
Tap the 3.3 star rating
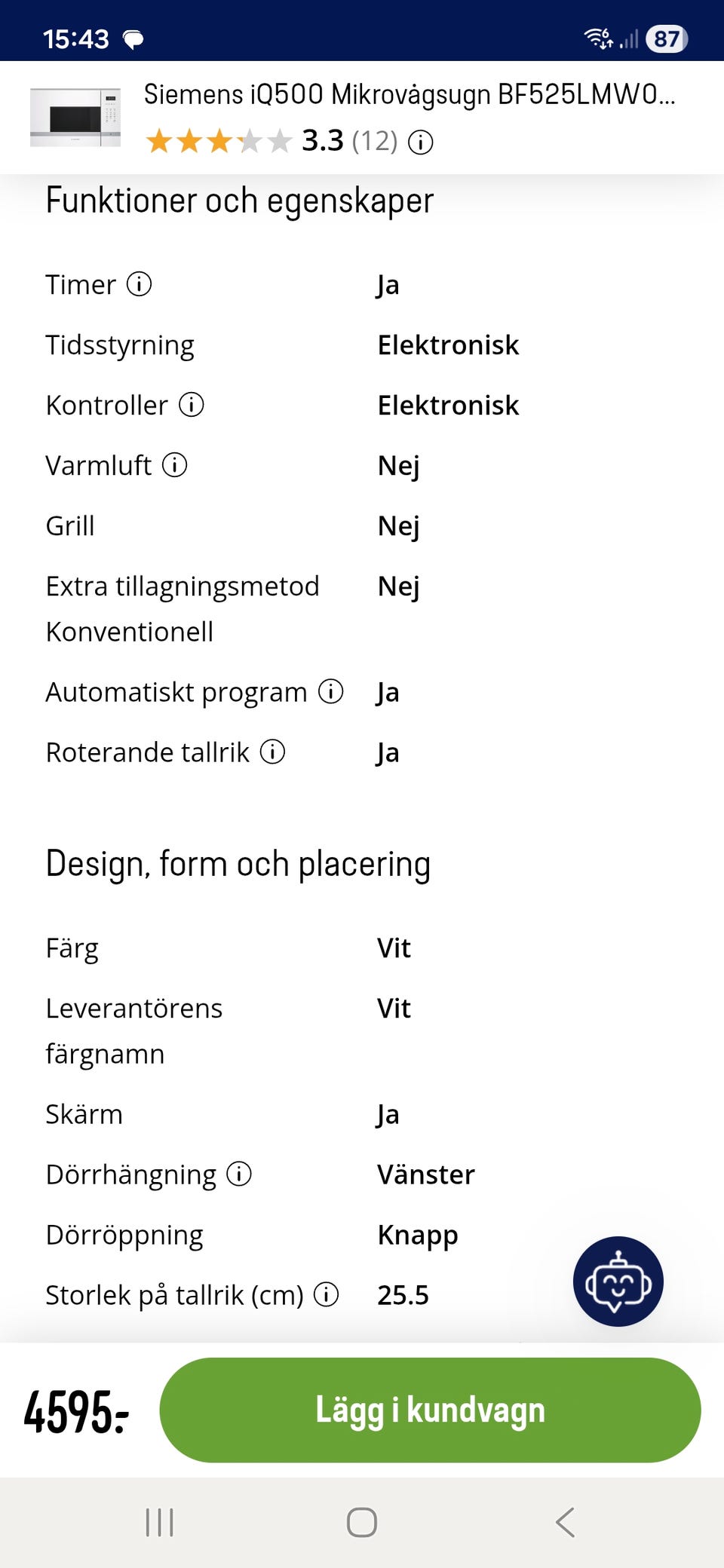219,141
